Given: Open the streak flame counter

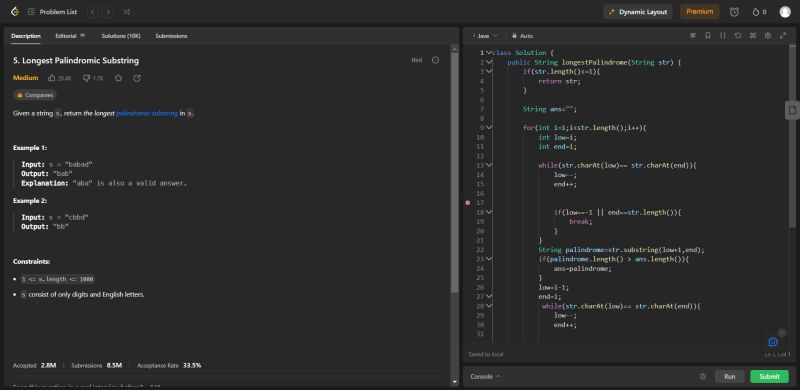Looking at the screenshot, I should point(759,12).
